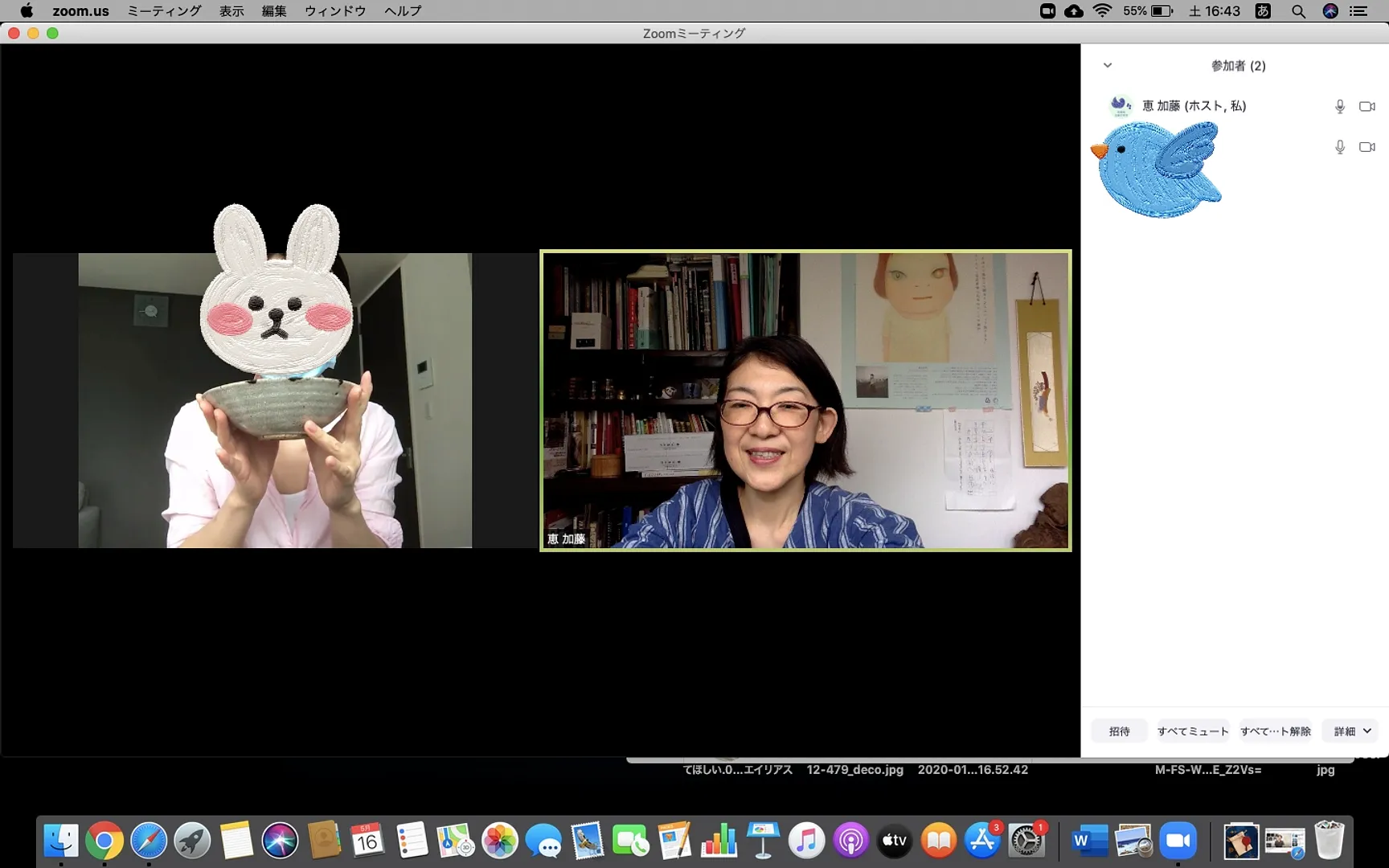
Task: Mute the second participant's microphone
Action: (x=1339, y=146)
